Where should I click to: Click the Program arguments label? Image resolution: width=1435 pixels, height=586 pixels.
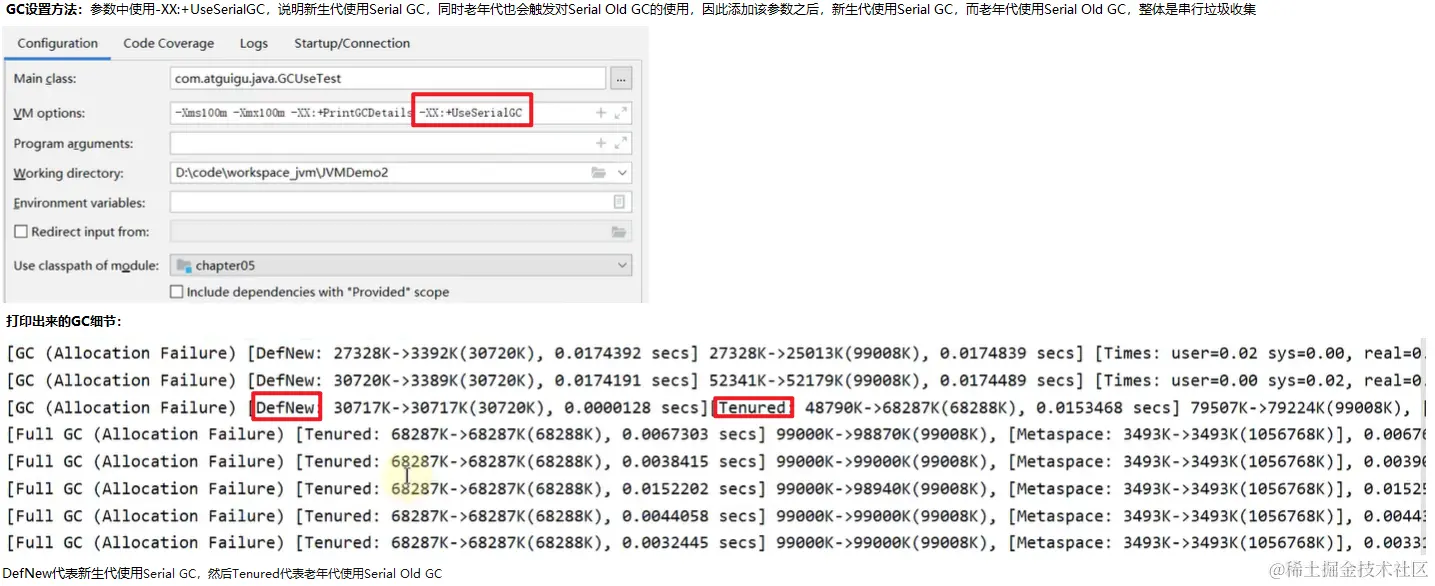pos(73,144)
